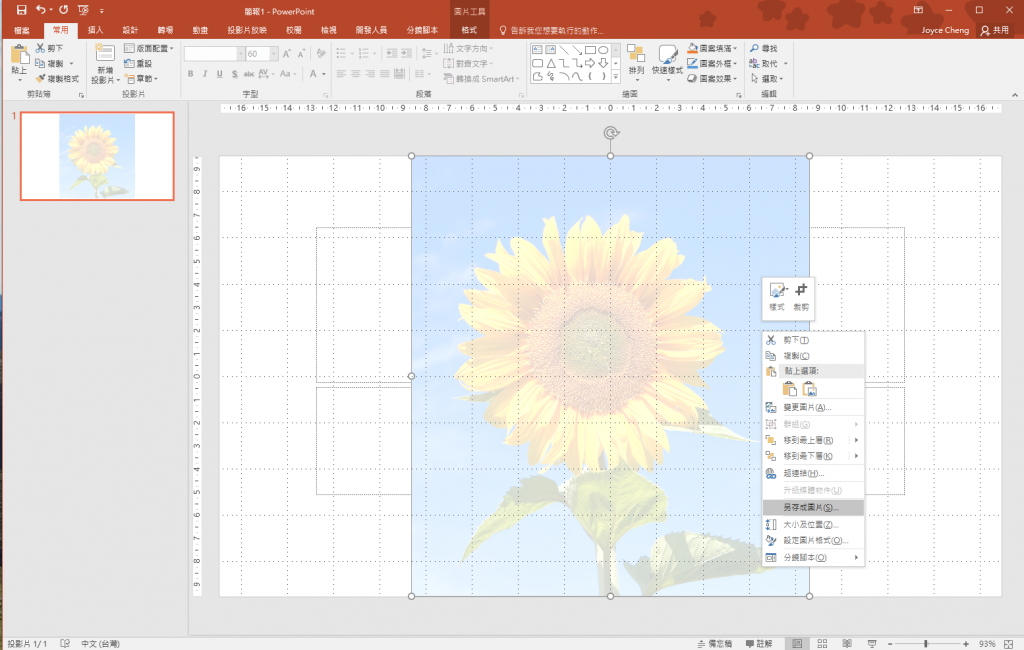1024x650 pixels.
Task: Toggle Bold formatting in font group
Action: coord(190,74)
